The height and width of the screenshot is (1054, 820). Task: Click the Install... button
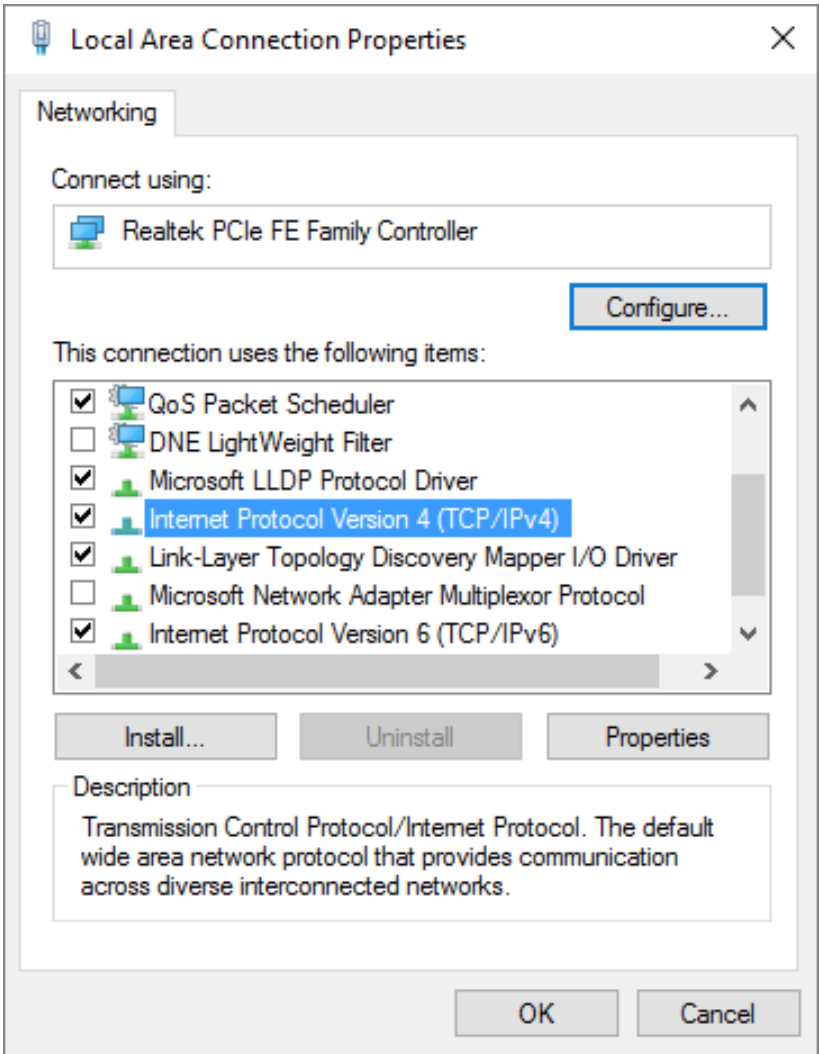click(x=165, y=737)
